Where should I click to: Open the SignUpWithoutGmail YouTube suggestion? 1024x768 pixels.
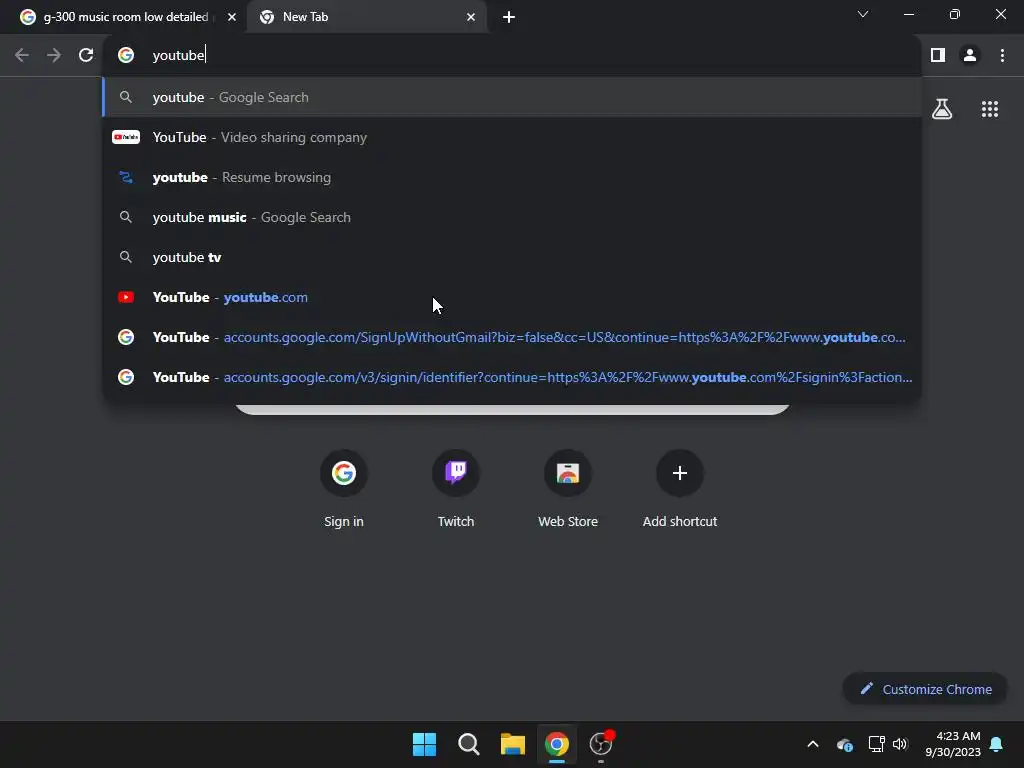(512, 337)
